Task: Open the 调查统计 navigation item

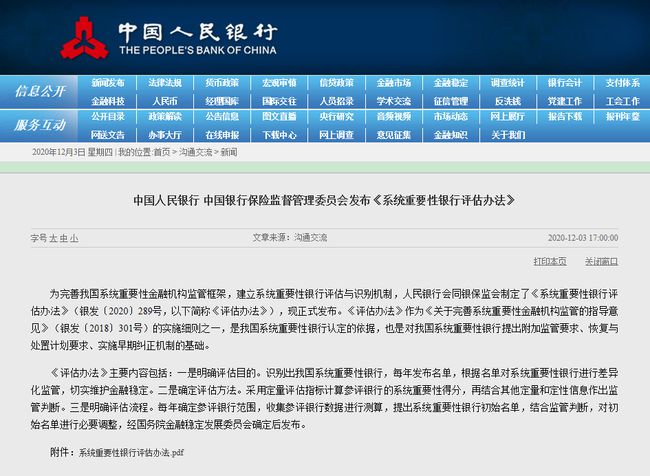Action: pyautogui.click(x=508, y=83)
